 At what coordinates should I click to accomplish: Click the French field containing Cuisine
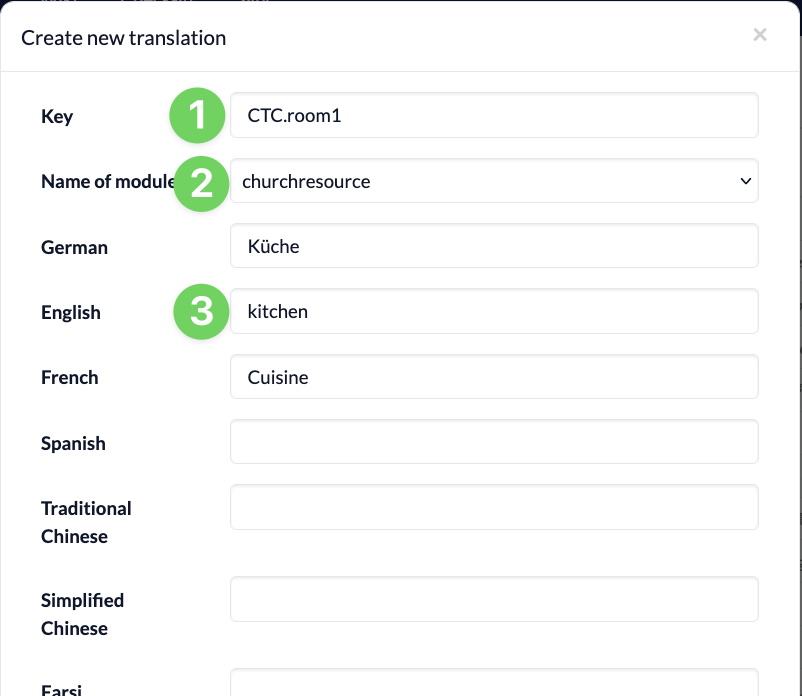pyautogui.click(x=494, y=377)
